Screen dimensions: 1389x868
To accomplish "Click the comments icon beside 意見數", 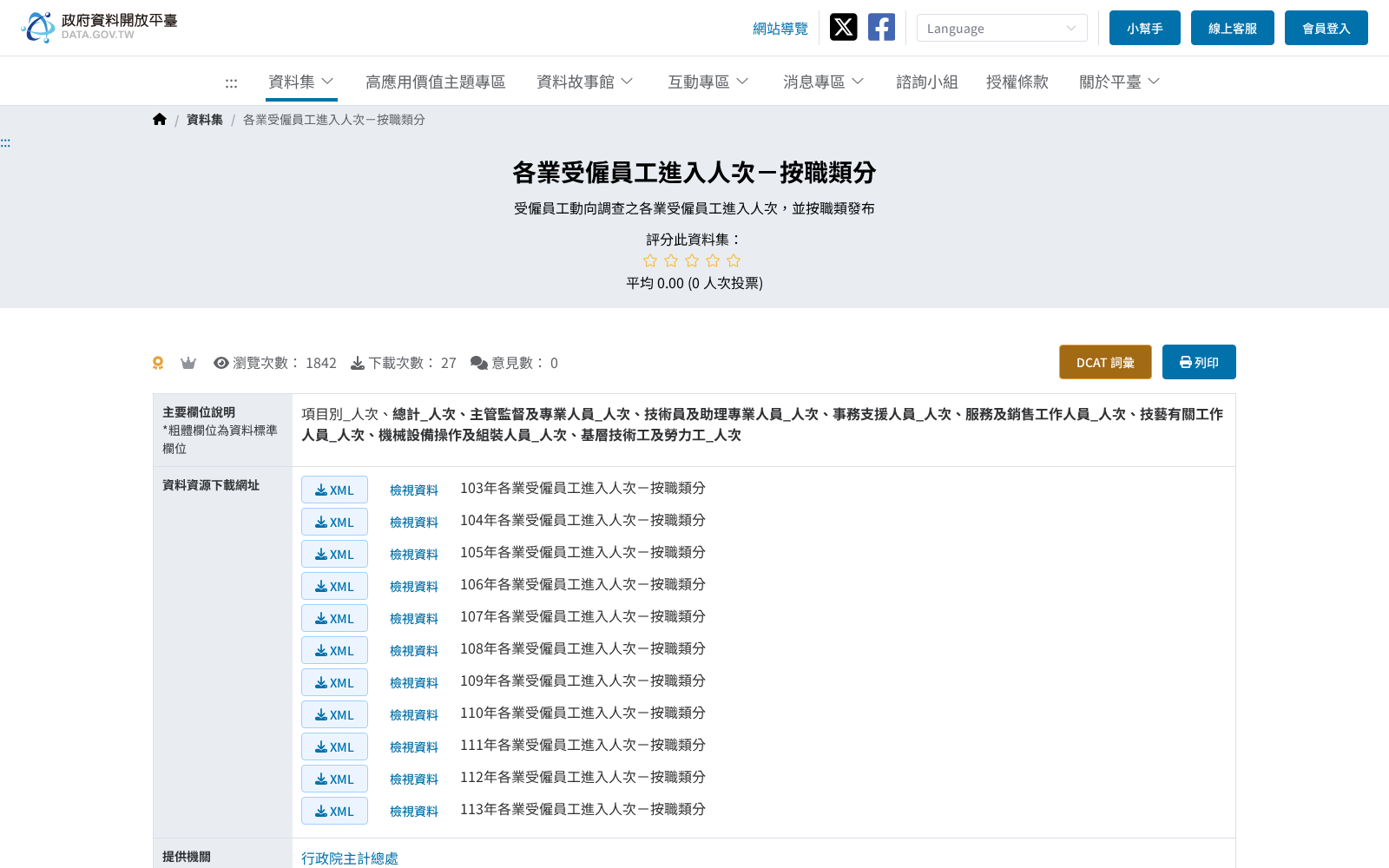I will [x=478, y=363].
